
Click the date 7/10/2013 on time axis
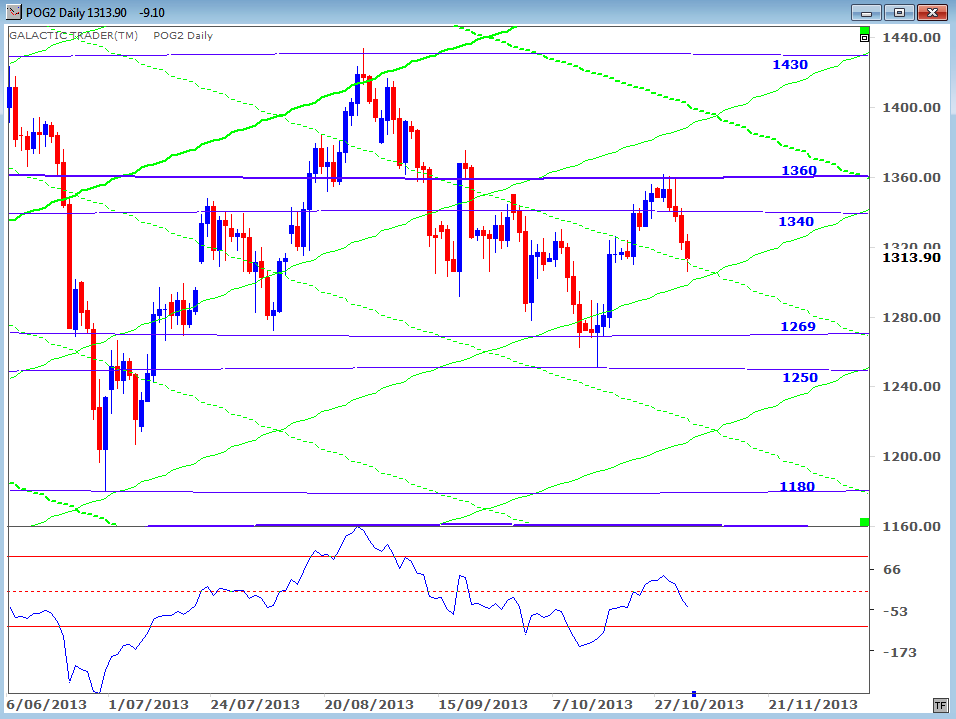(x=593, y=704)
